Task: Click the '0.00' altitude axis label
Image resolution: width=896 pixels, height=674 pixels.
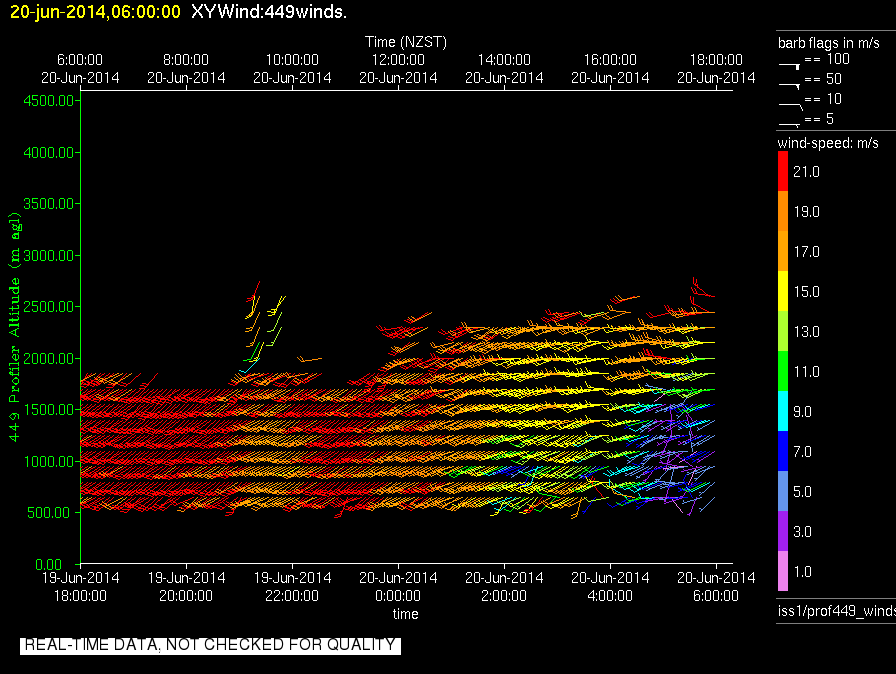Action: [x=49, y=564]
